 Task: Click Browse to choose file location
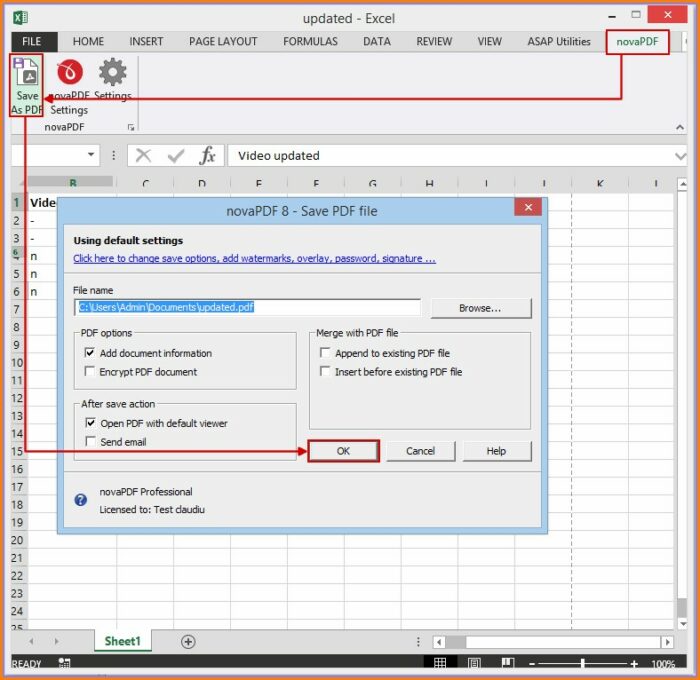[x=481, y=308]
